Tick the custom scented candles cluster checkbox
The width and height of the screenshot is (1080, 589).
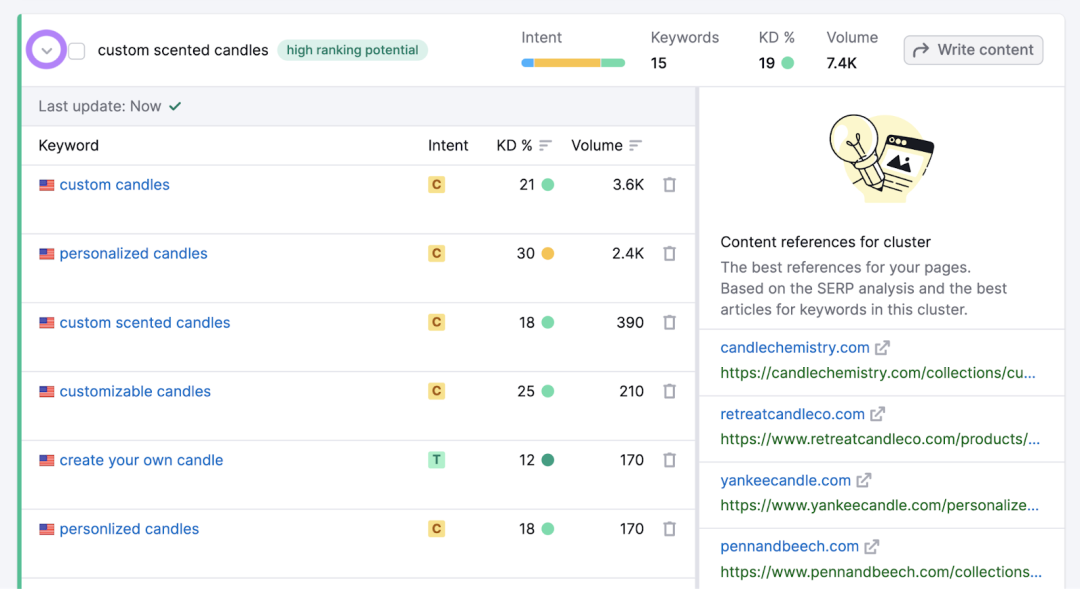click(76, 50)
